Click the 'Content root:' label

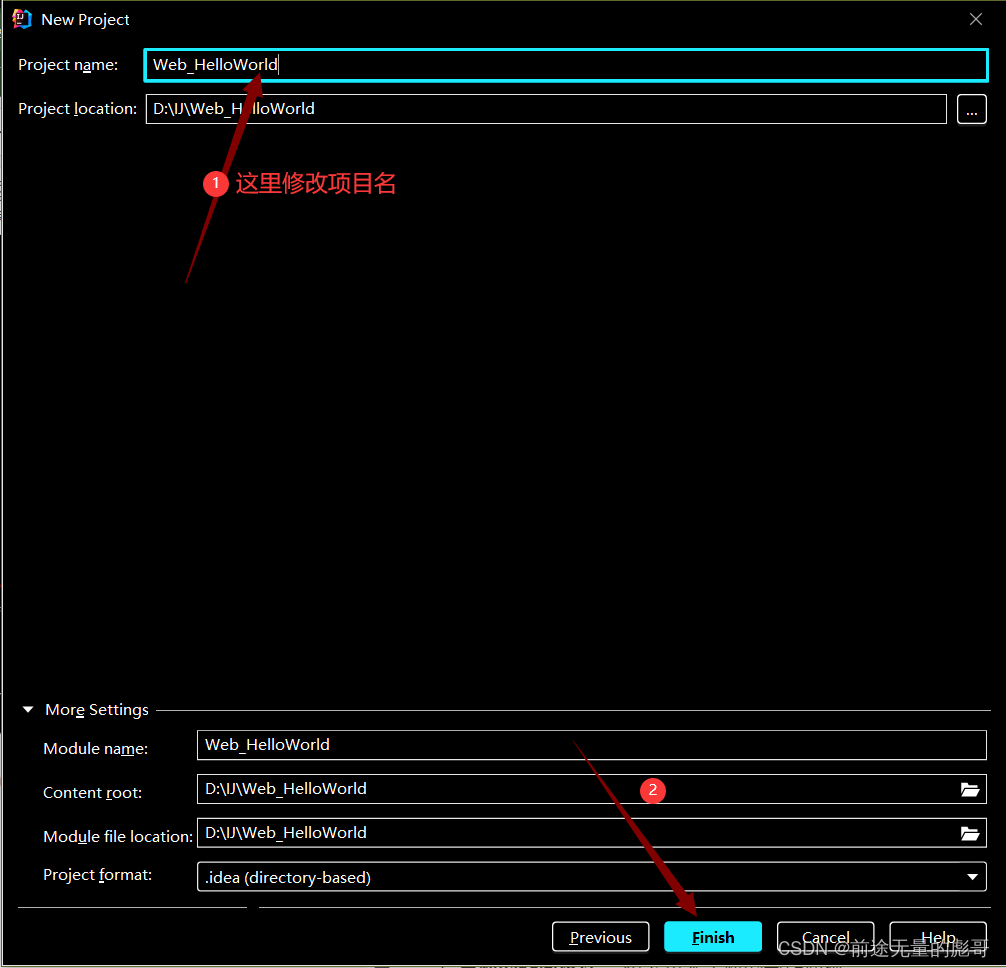pos(92,793)
